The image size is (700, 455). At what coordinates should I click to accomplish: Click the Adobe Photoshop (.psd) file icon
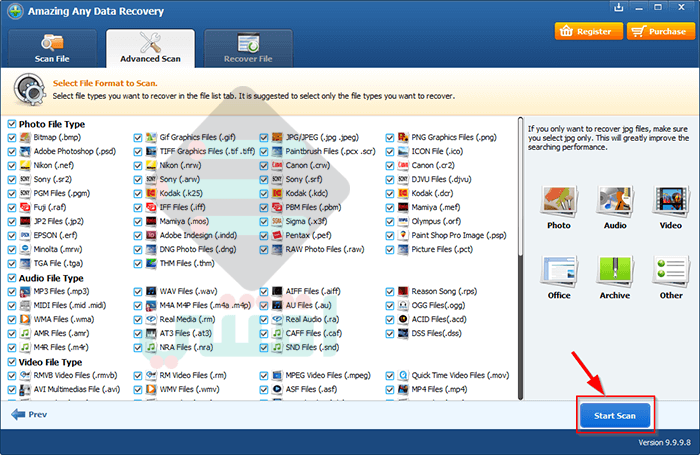[x=25, y=151]
